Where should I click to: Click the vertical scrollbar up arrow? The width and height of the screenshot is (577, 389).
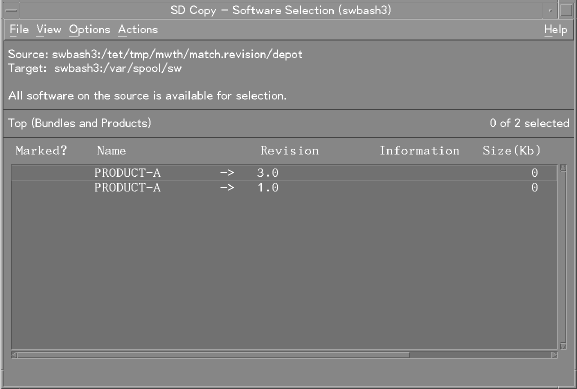coord(563,168)
